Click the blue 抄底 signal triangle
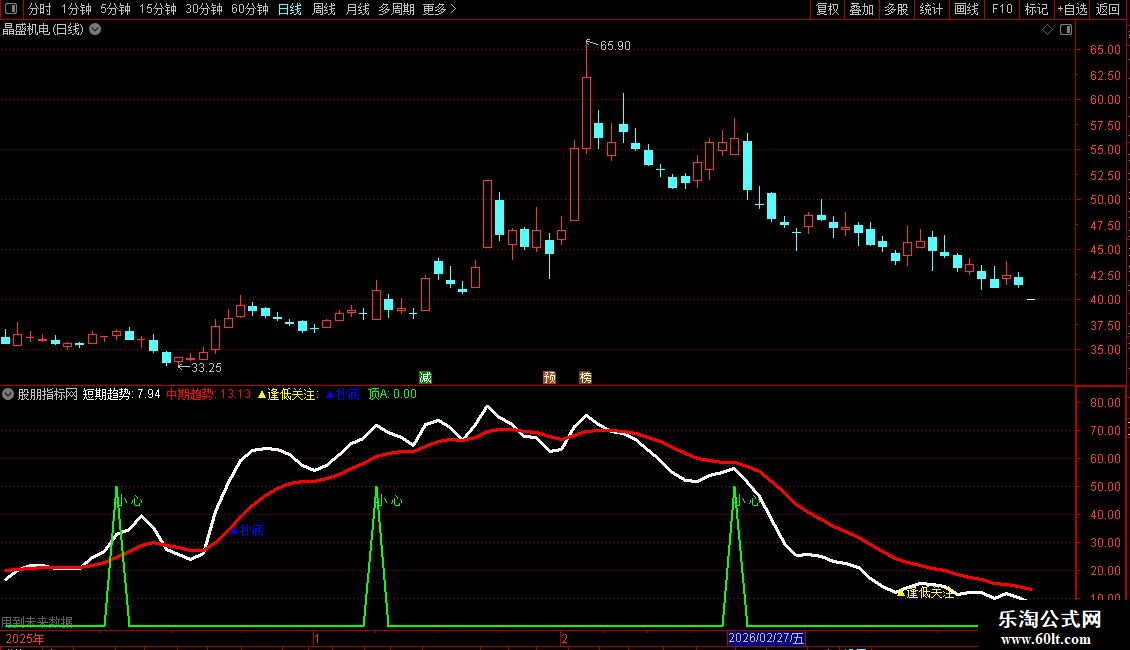This screenshot has width=1130, height=650. (235, 529)
